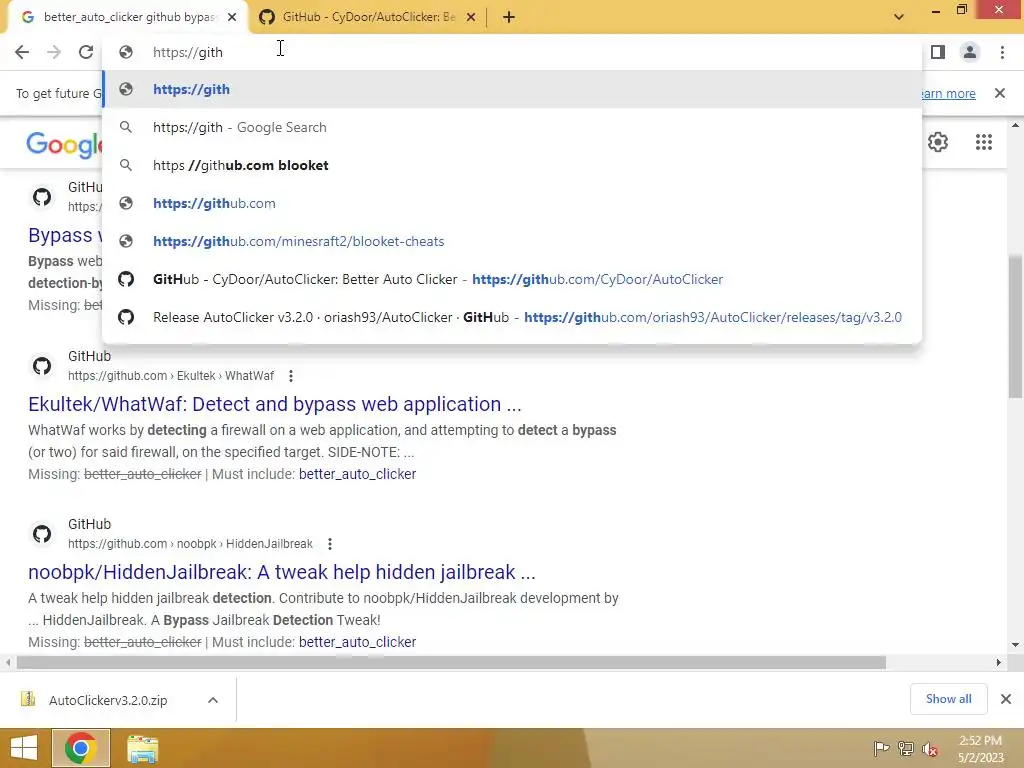The height and width of the screenshot is (768, 1024).
Task: Open Google search settings gear
Action: point(938,142)
